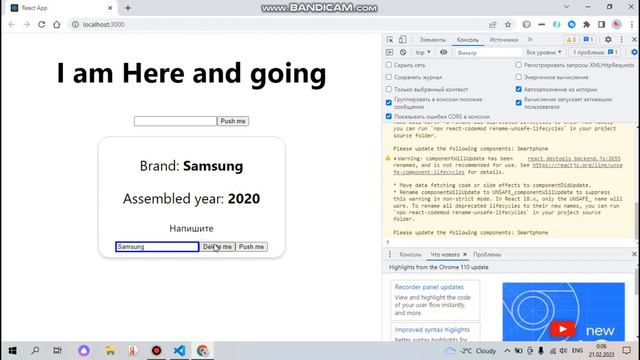Viewport: 640px width, 360px height.
Task: Open 'Recorder panel updates' link
Action: point(429,287)
